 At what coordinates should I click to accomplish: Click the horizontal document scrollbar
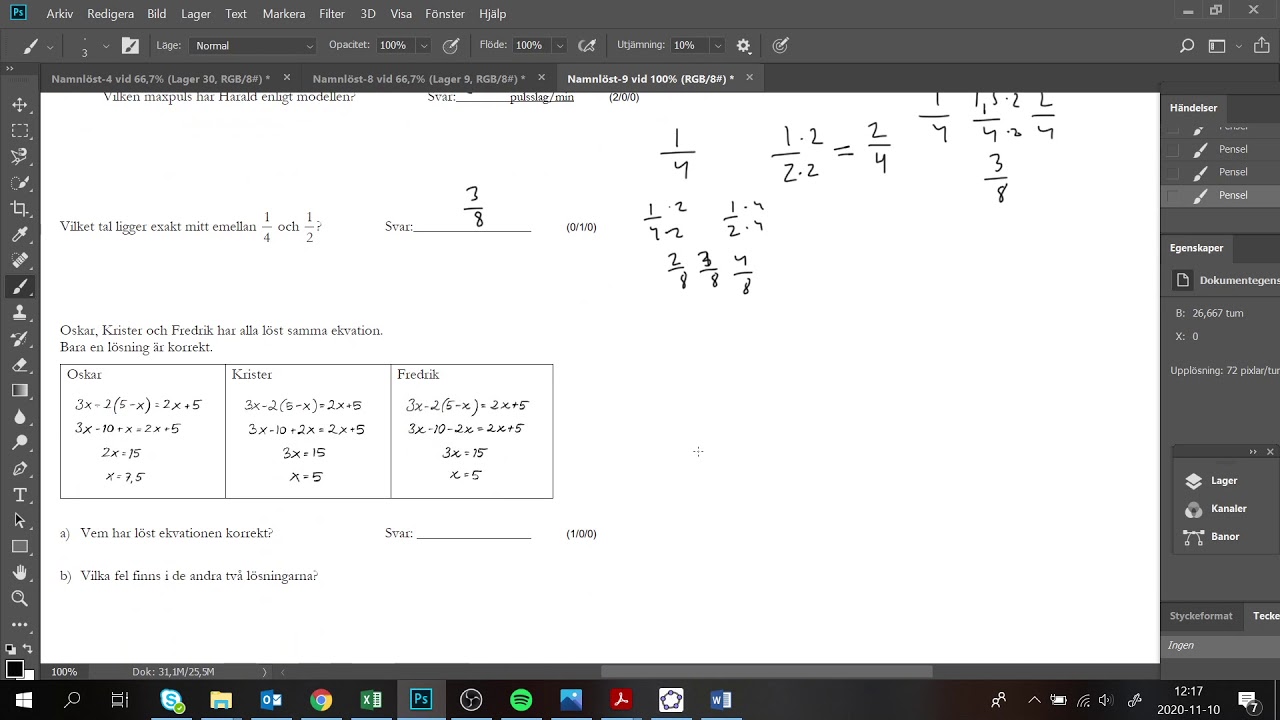[x=767, y=672]
